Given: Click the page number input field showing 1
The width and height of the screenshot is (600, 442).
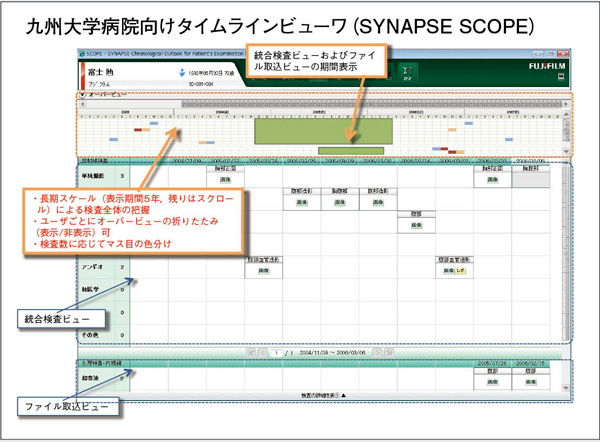Looking at the screenshot, I should [276, 353].
